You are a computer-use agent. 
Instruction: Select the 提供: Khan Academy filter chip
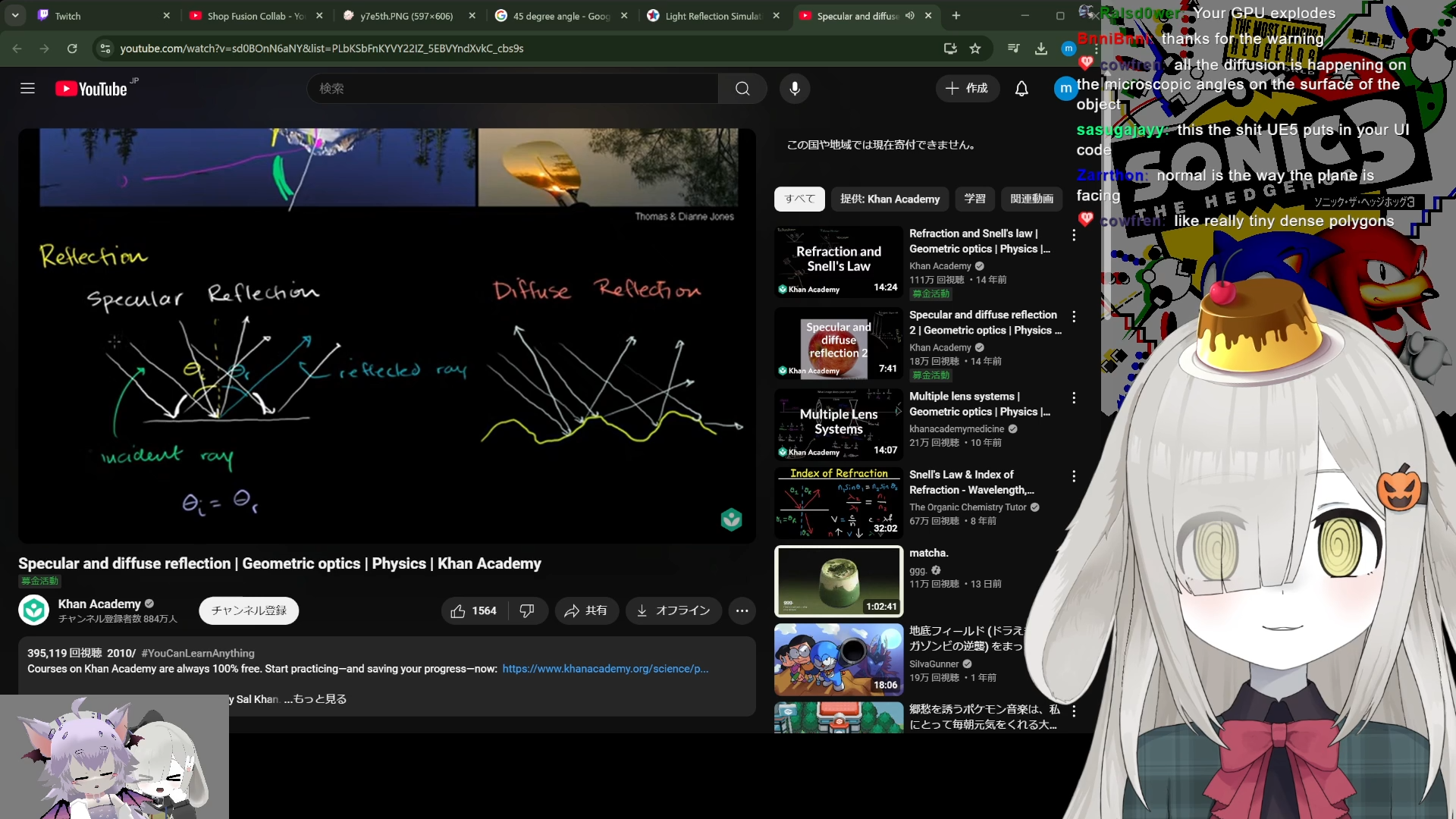click(890, 199)
